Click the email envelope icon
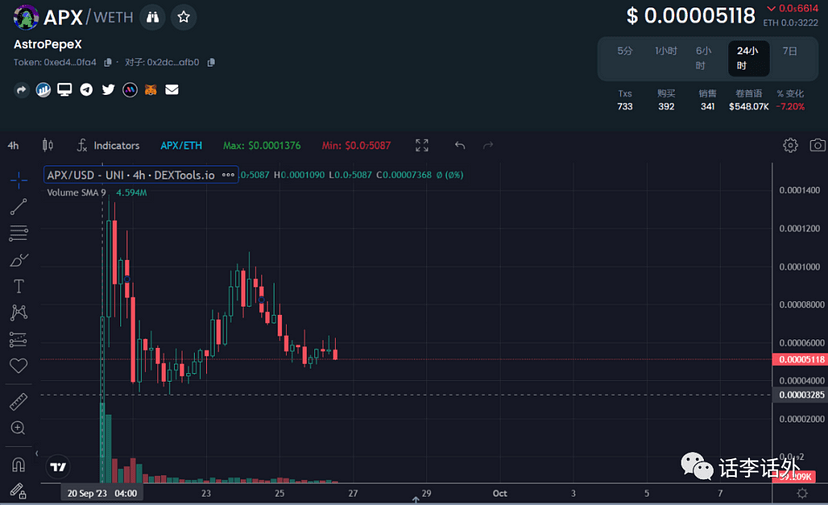This screenshot has height=505, width=828. click(x=172, y=90)
